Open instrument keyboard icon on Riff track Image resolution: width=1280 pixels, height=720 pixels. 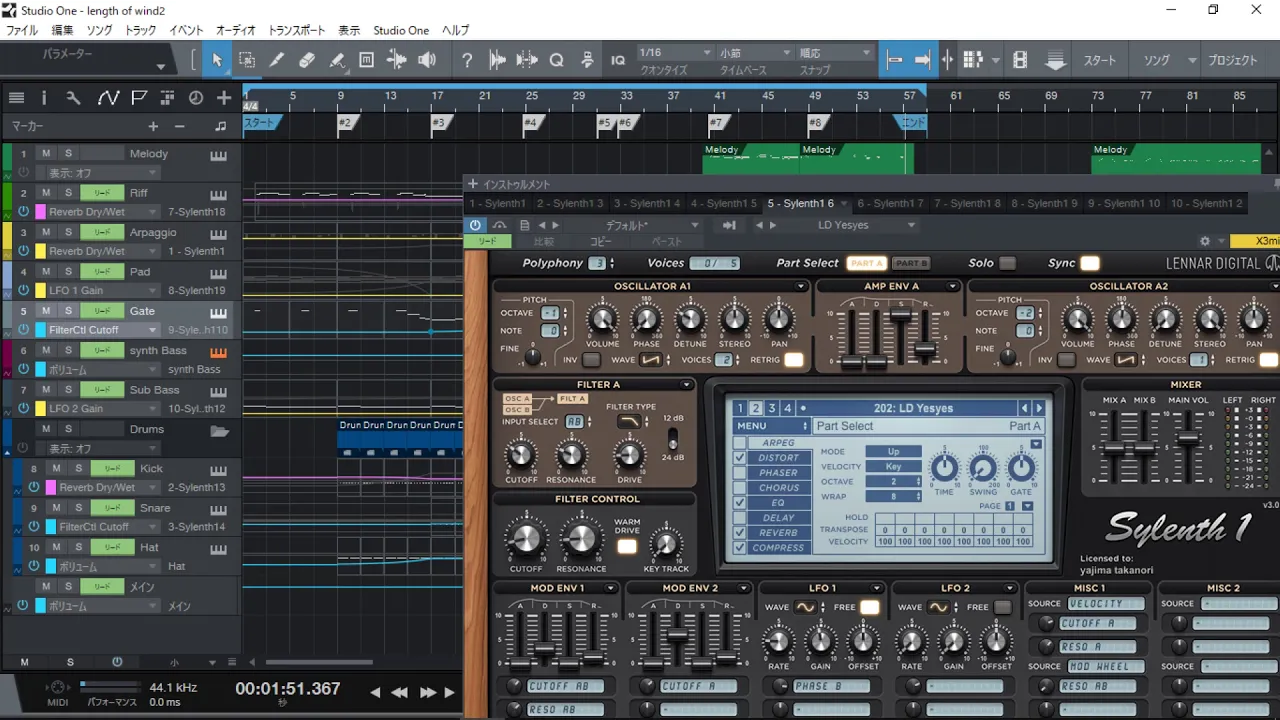pyautogui.click(x=218, y=193)
